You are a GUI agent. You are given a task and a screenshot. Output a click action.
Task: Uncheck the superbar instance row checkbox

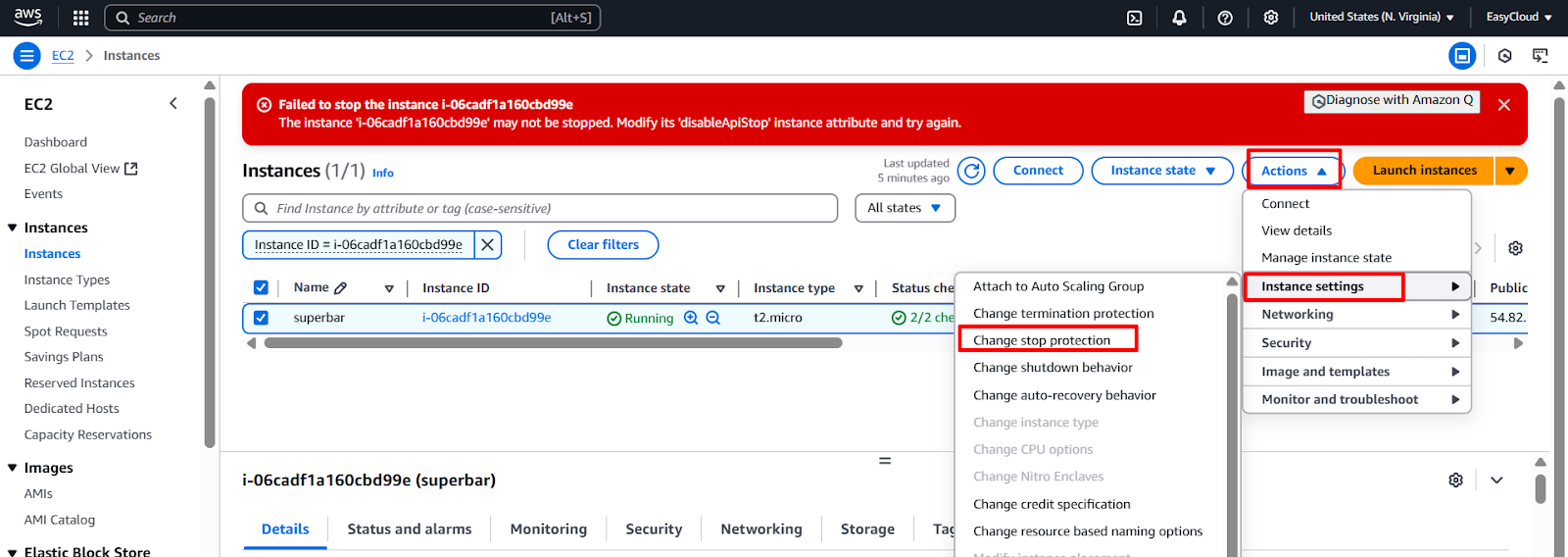click(261, 318)
